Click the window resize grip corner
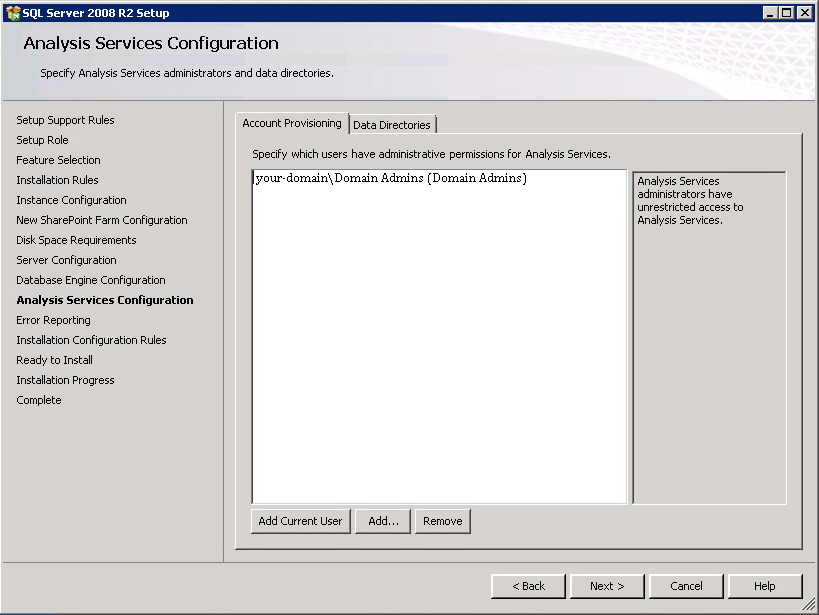 click(x=810, y=605)
